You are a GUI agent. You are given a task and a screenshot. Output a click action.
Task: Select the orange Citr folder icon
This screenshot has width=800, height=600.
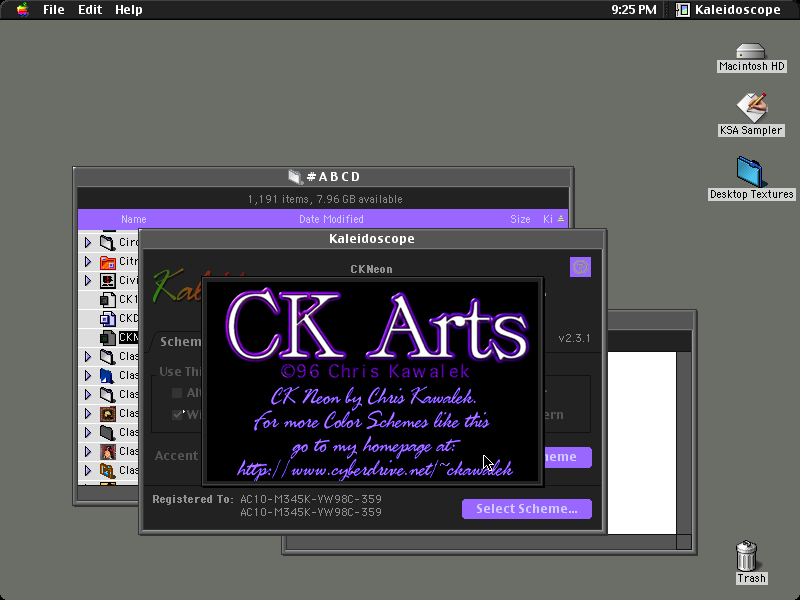click(x=108, y=262)
